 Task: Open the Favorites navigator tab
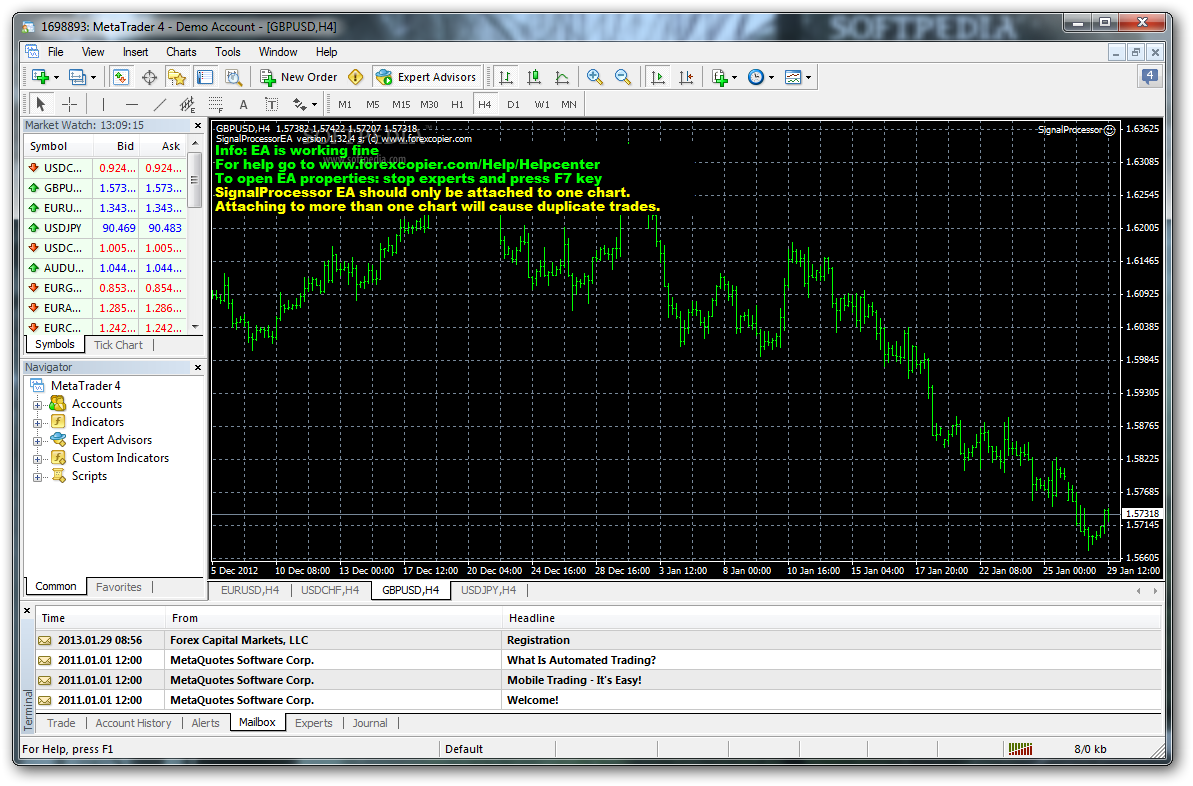[x=119, y=587]
